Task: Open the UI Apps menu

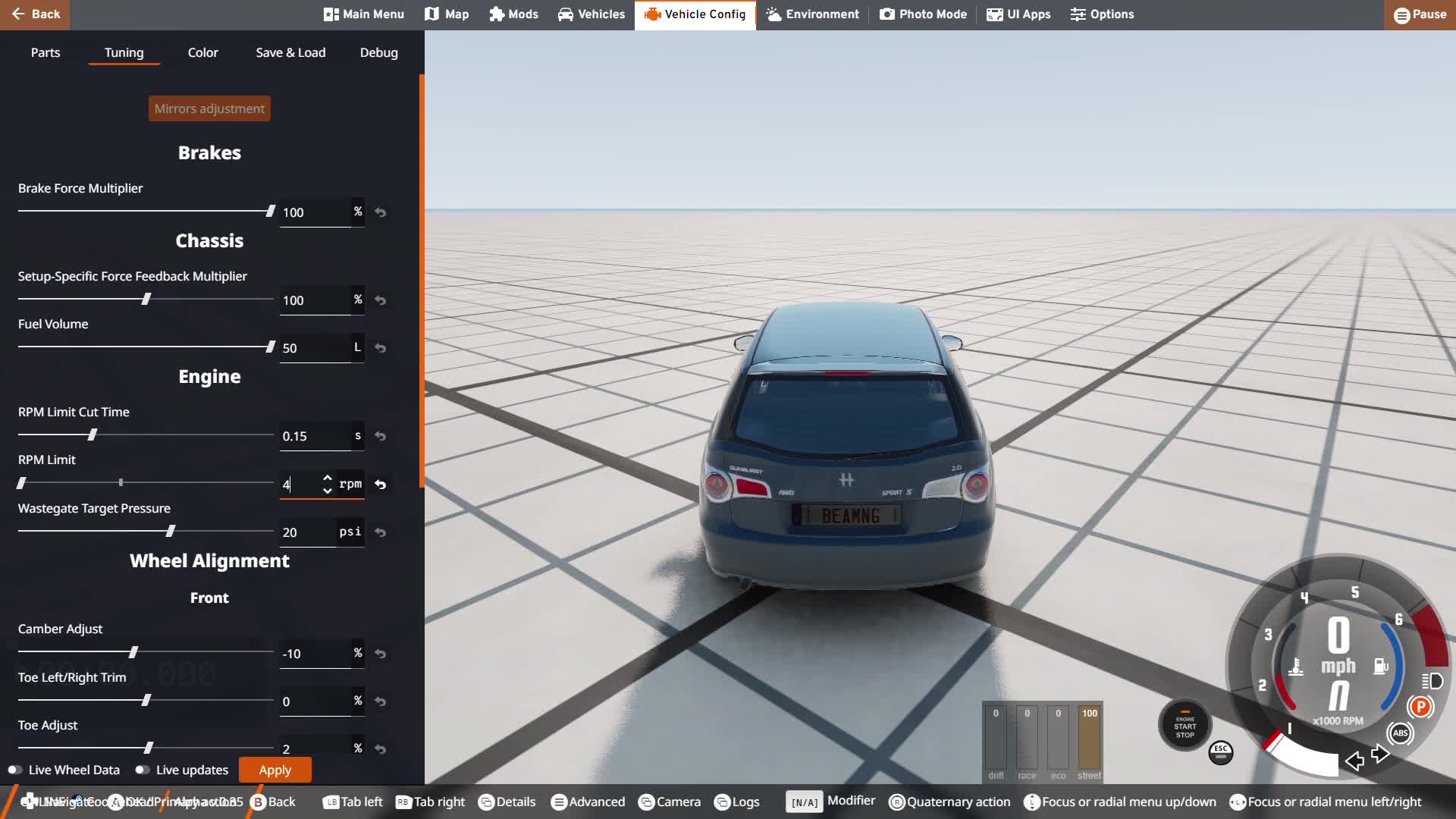Action: coord(1018,14)
